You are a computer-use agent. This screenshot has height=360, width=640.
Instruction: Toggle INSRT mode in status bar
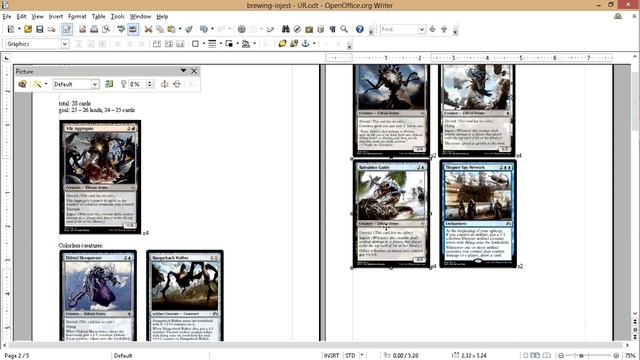331,356
